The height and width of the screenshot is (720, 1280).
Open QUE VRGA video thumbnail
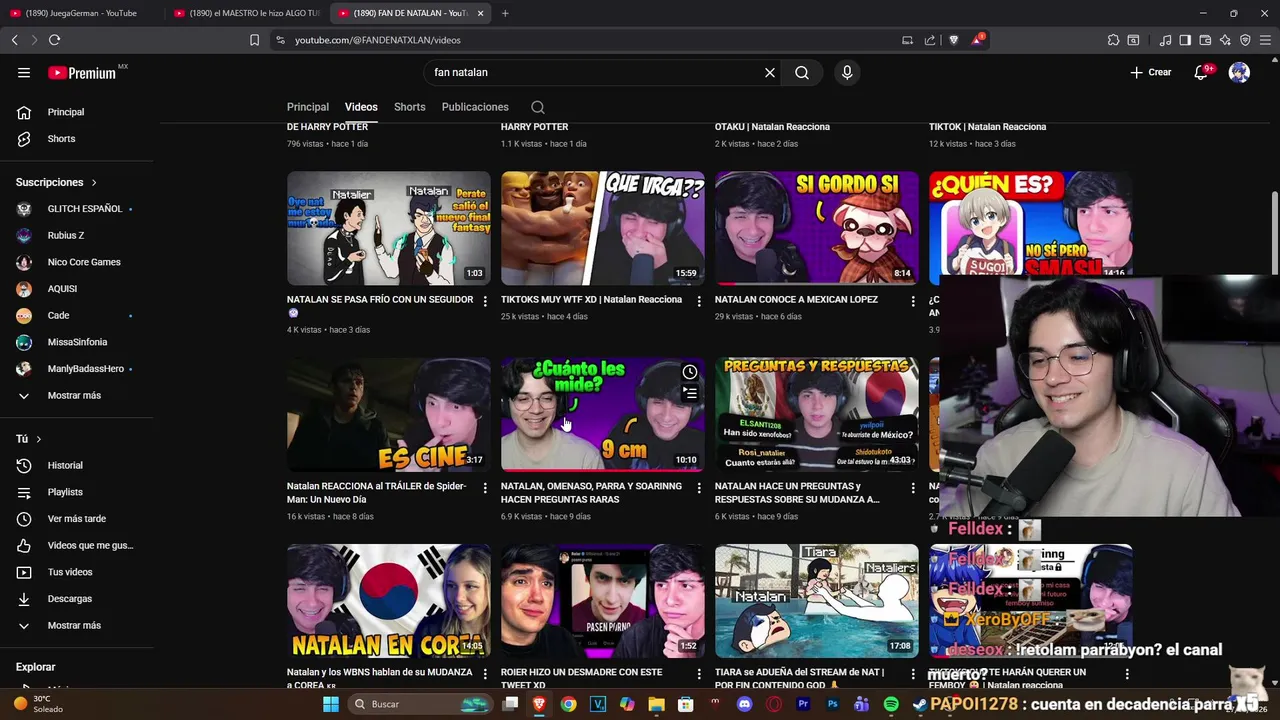click(x=603, y=228)
